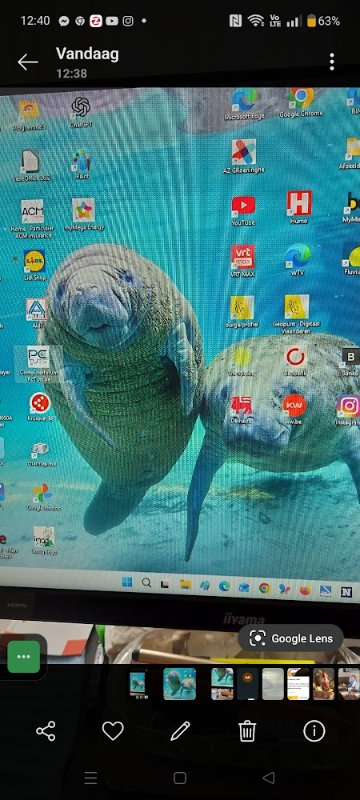360x800 pixels.
Task: Tap the red Delhaize lion icon
Action: 241,405
